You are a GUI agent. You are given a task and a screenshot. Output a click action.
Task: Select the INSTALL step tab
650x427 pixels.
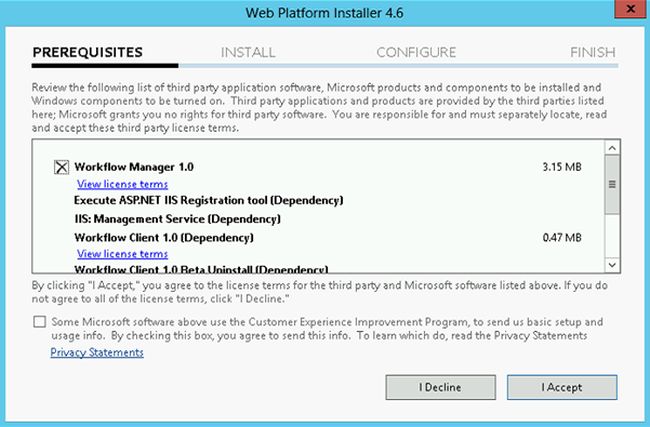tap(248, 52)
